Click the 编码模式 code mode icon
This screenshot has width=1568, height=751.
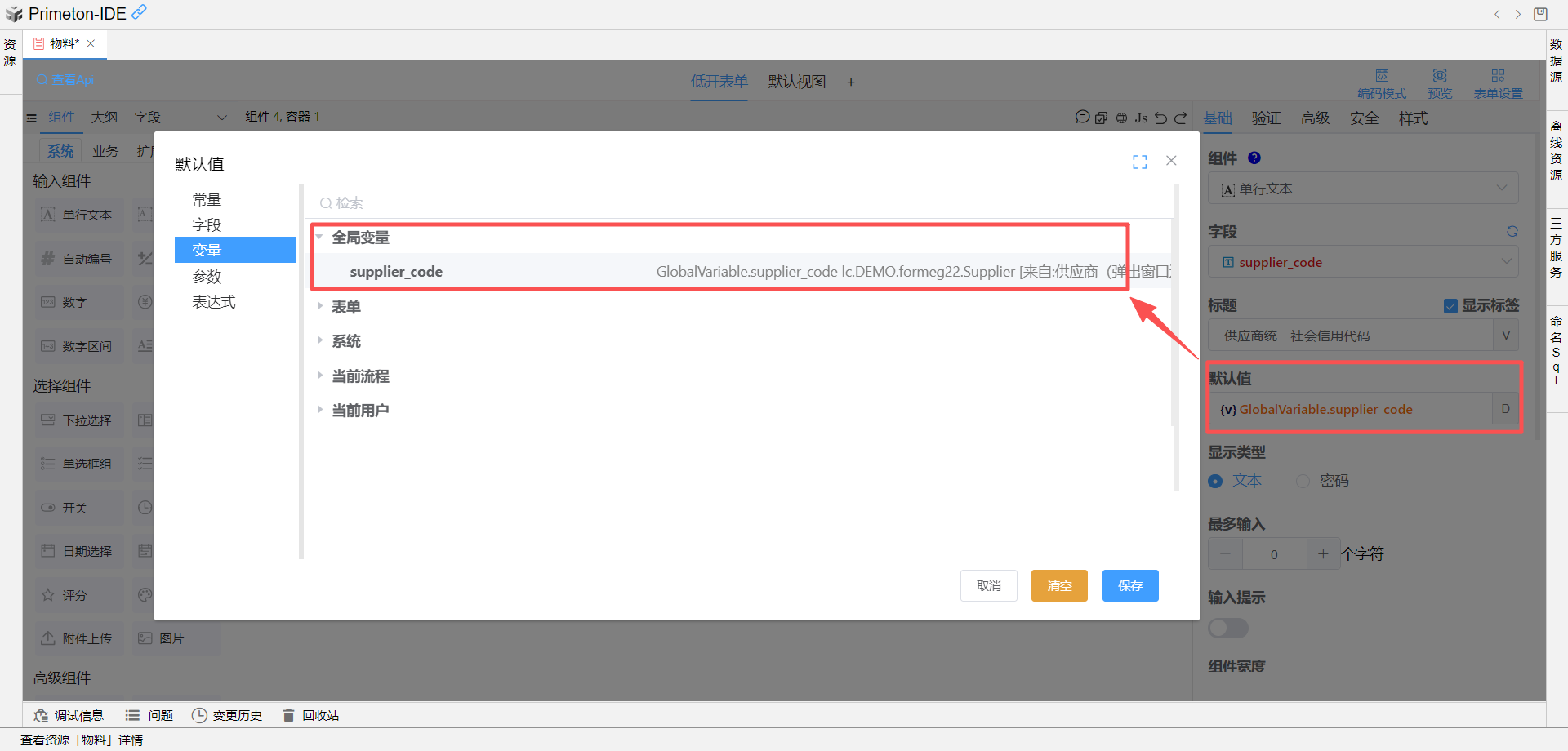click(x=1382, y=76)
